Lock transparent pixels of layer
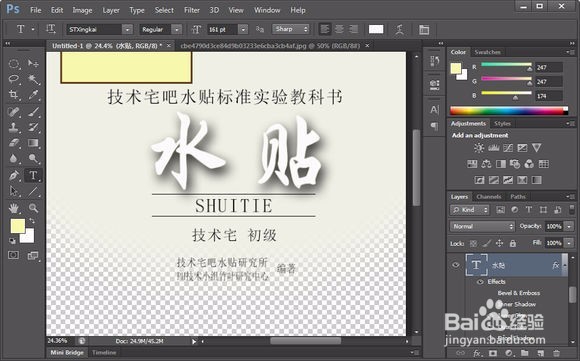This screenshot has width=580, height=361. coord(473,243)
